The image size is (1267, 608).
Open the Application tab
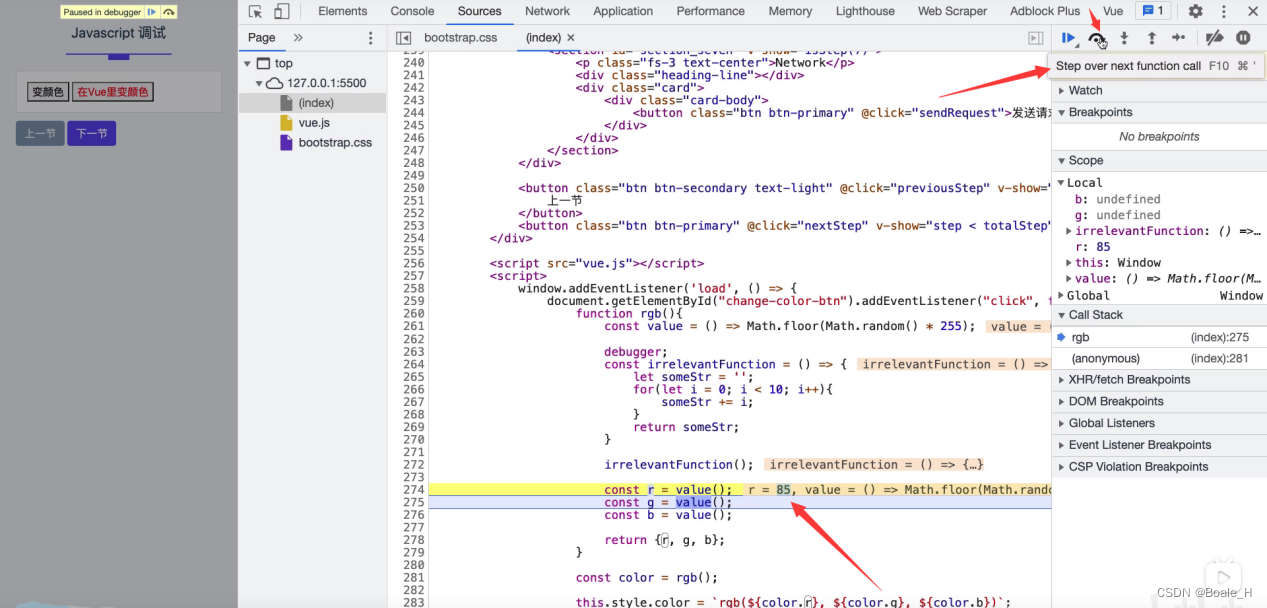point(623,11)
